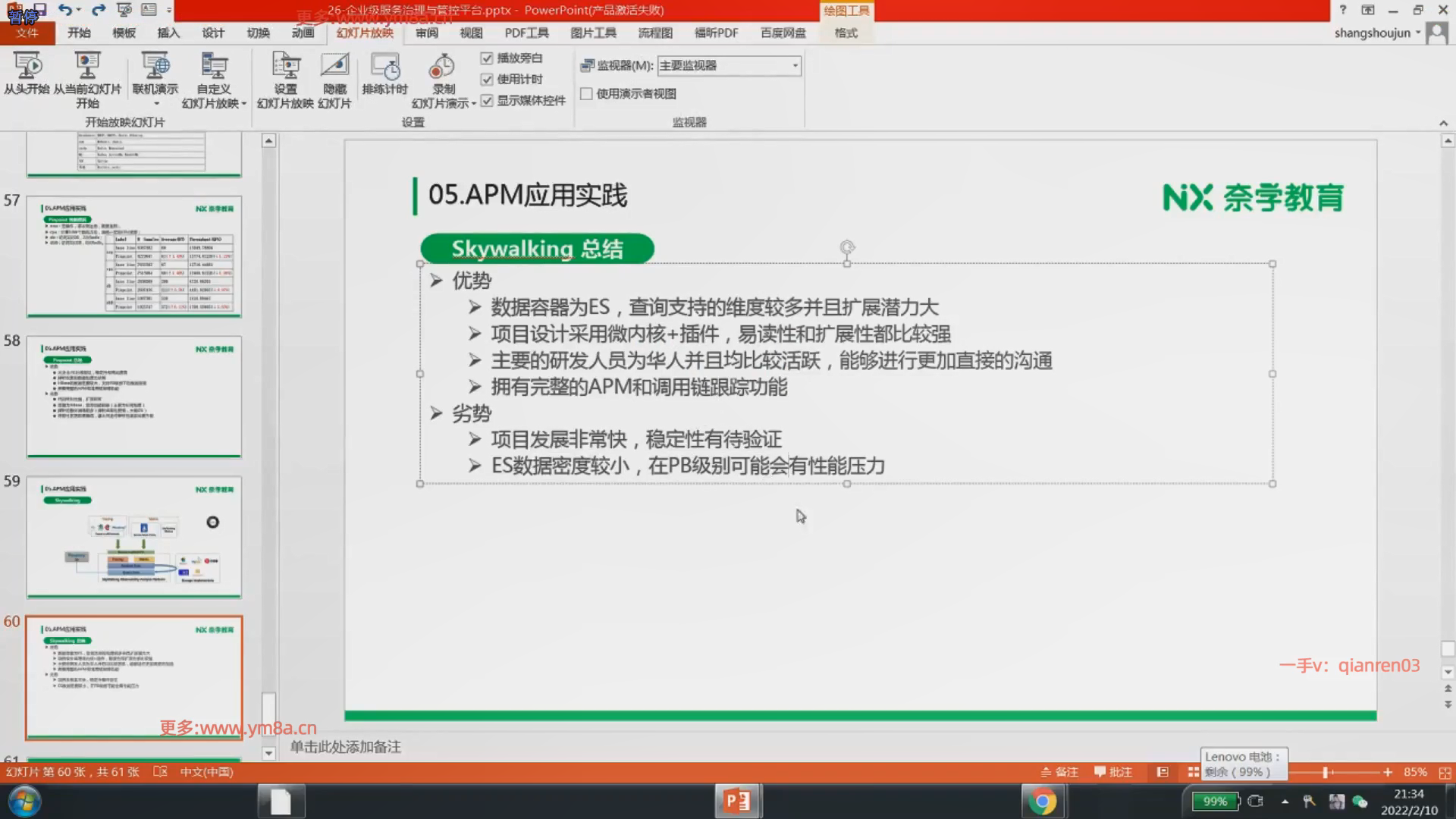Select slide 58 thumbnail

134,397
